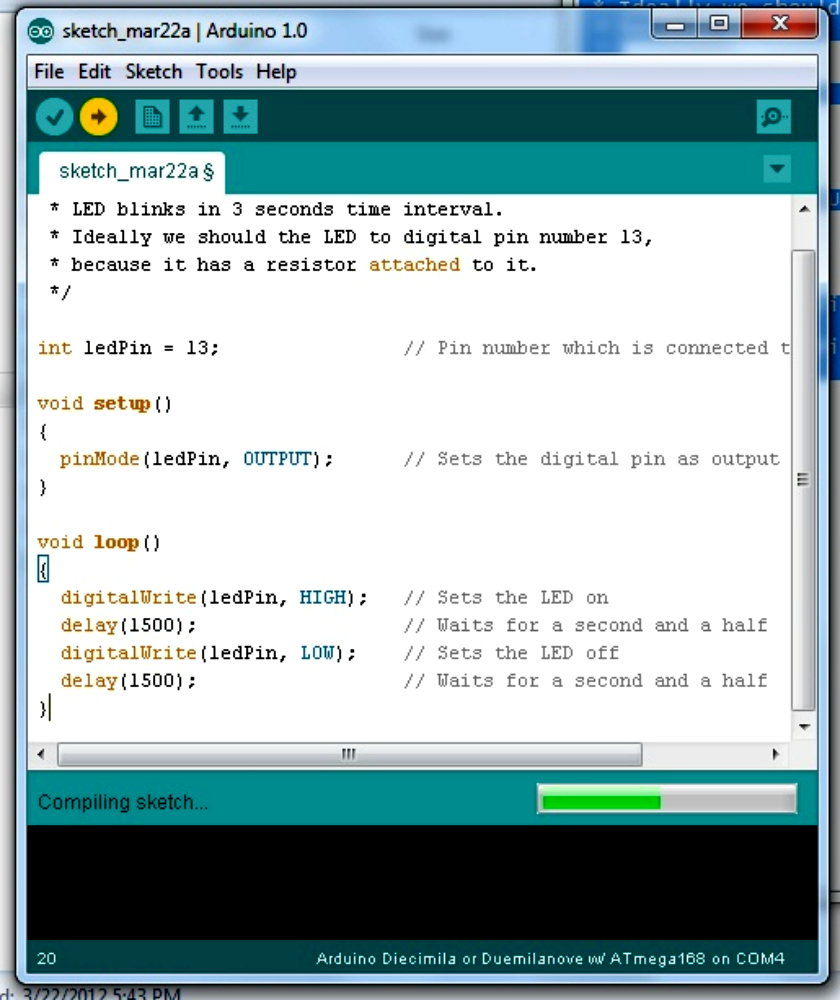The image size is (840, 1000).
Task: Click the 'void setup()' code line
Action: click(x=105, y=404)
